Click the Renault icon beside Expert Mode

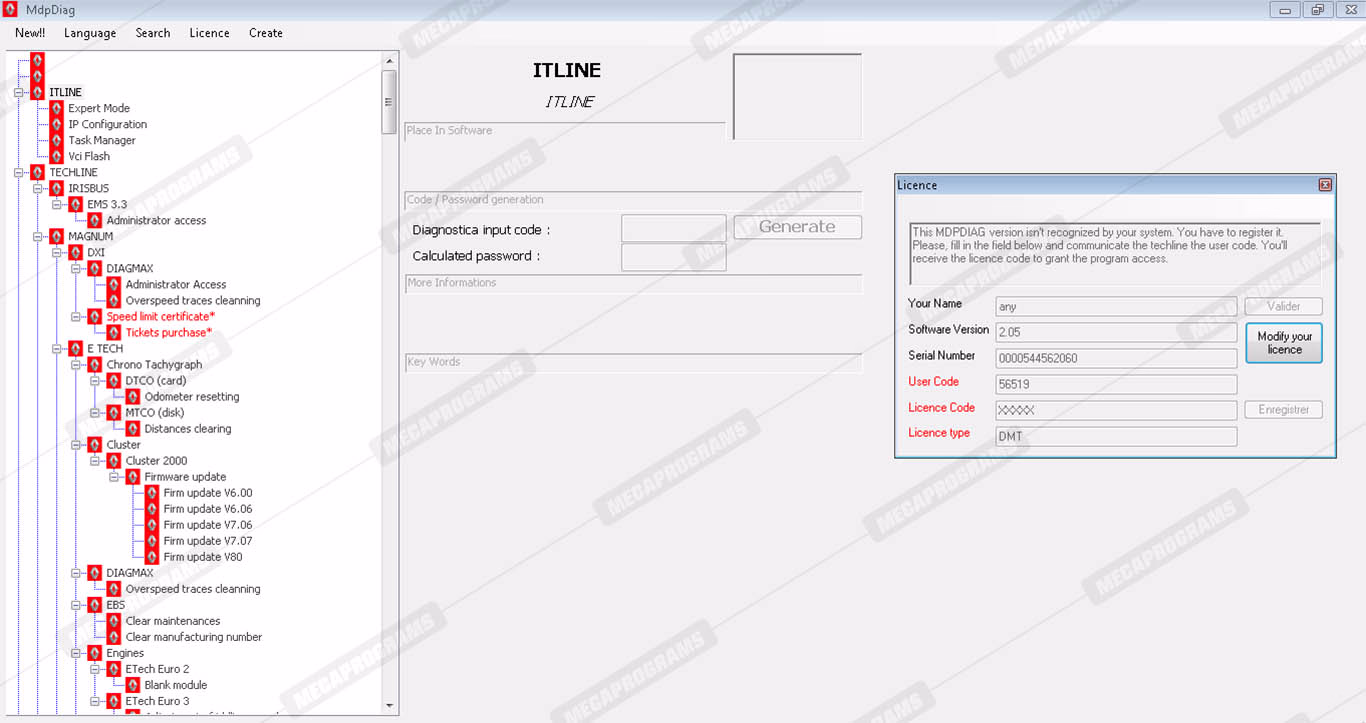coord(56,108)
